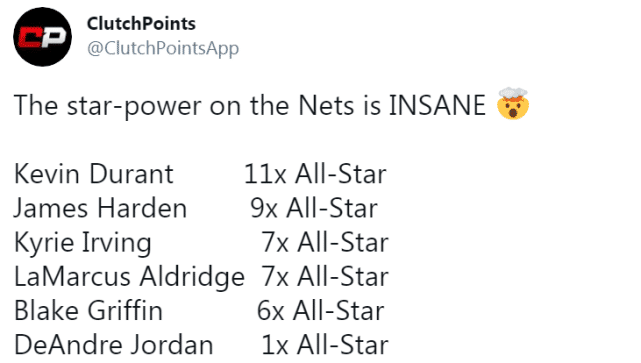Select the James Harden name text

click(x=100, y=208)
